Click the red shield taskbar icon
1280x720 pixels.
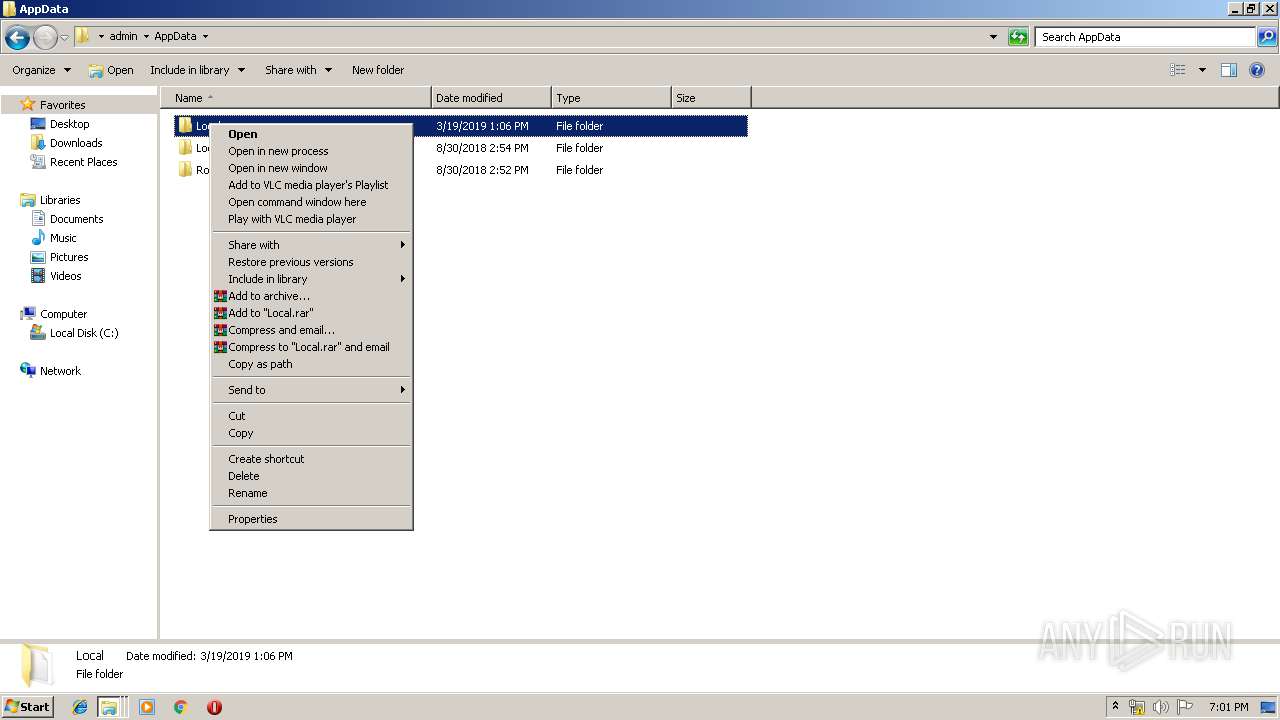tap(214, 707)
